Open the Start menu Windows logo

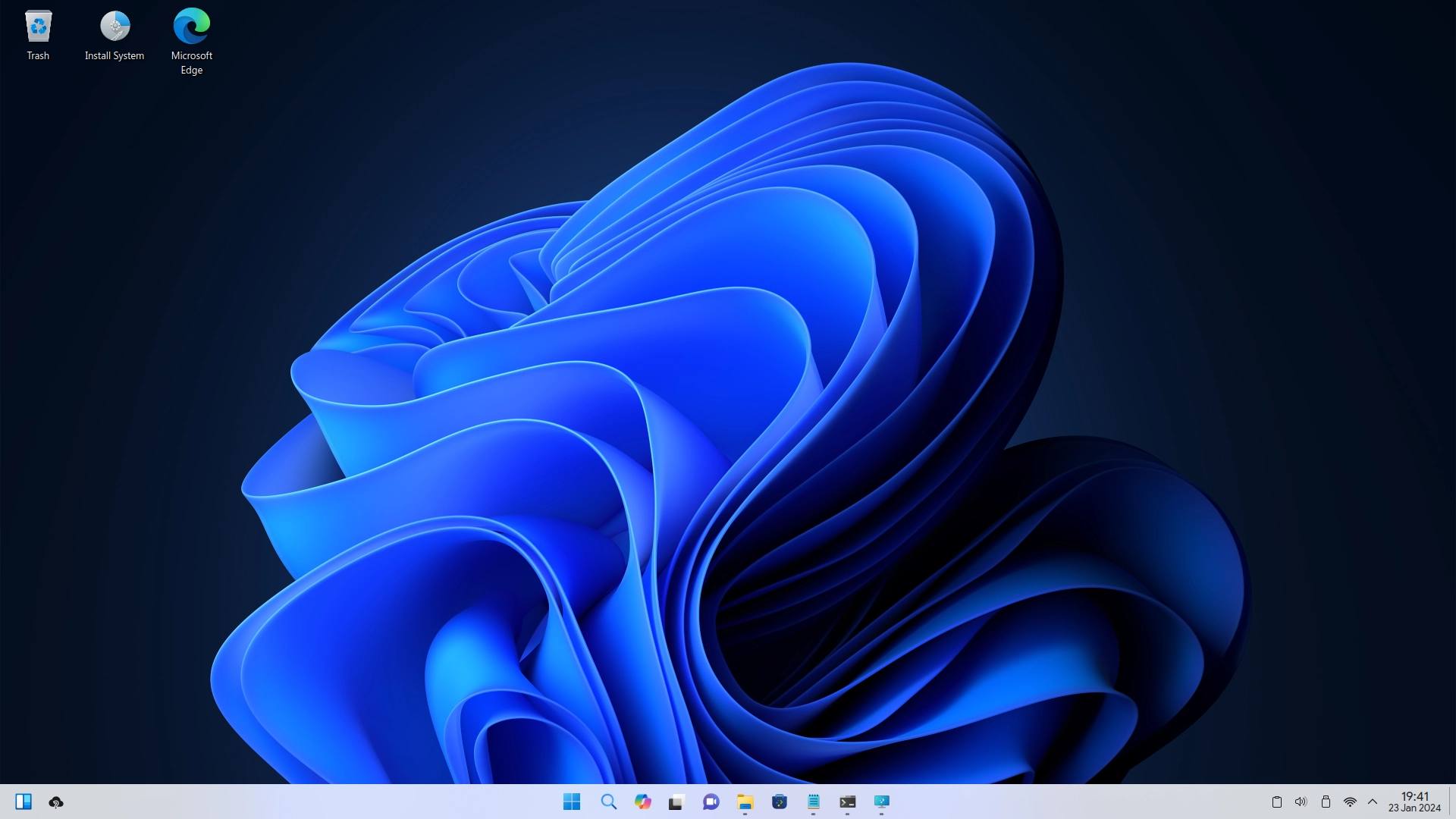tap(572, 802)
